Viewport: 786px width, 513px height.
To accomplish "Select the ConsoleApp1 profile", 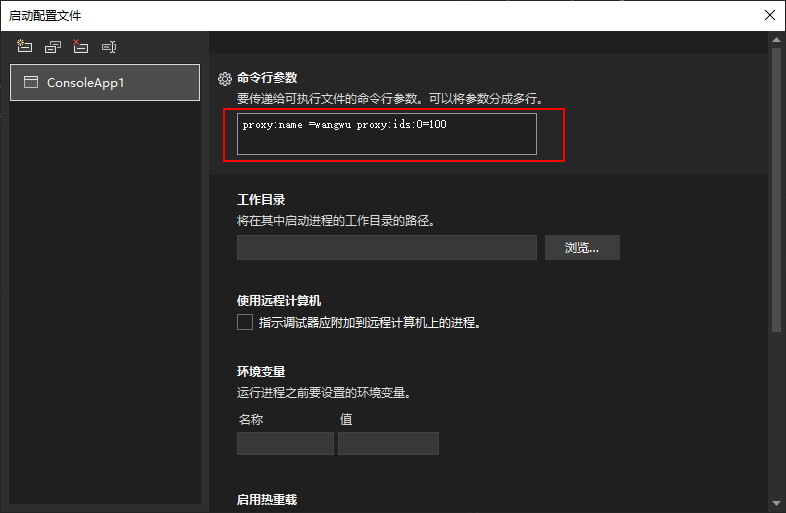I will point(105,82).
